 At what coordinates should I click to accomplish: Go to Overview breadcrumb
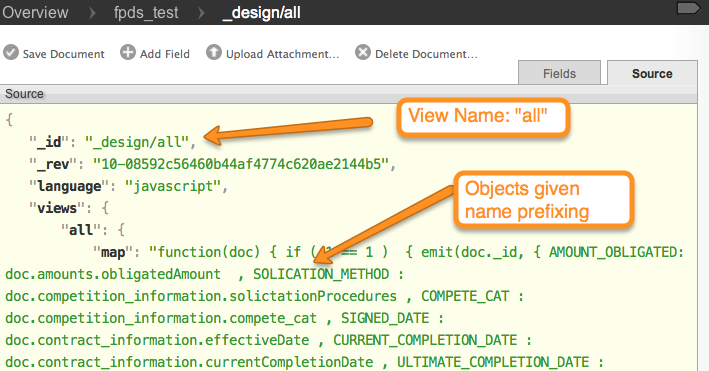(x=35, y=12)
